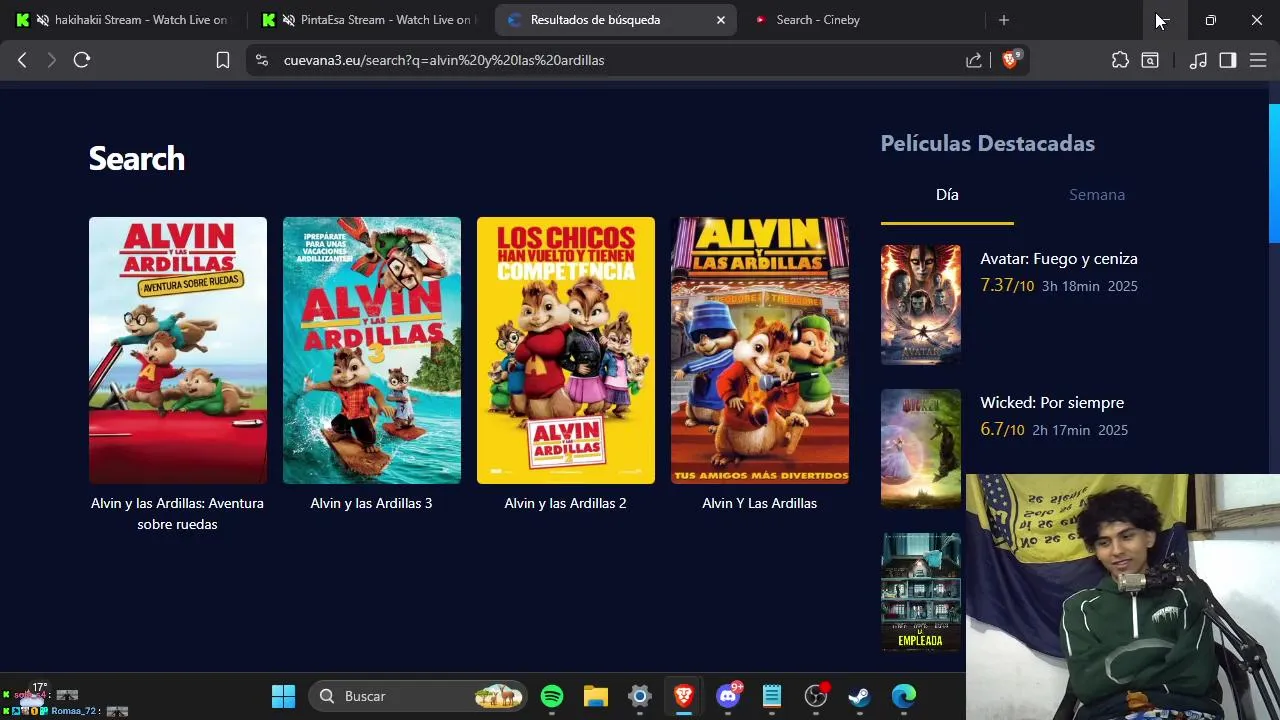Unmute the hakihakii Stream tab audio icon
The height and width of the screenshot is (720, 1280).
click(43, 20)
